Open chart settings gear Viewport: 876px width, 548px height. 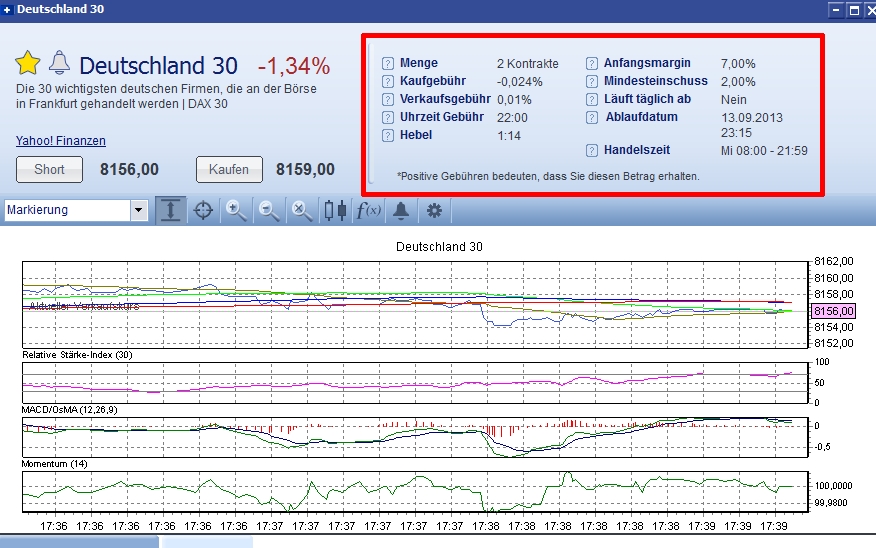(x=434, y=211)
